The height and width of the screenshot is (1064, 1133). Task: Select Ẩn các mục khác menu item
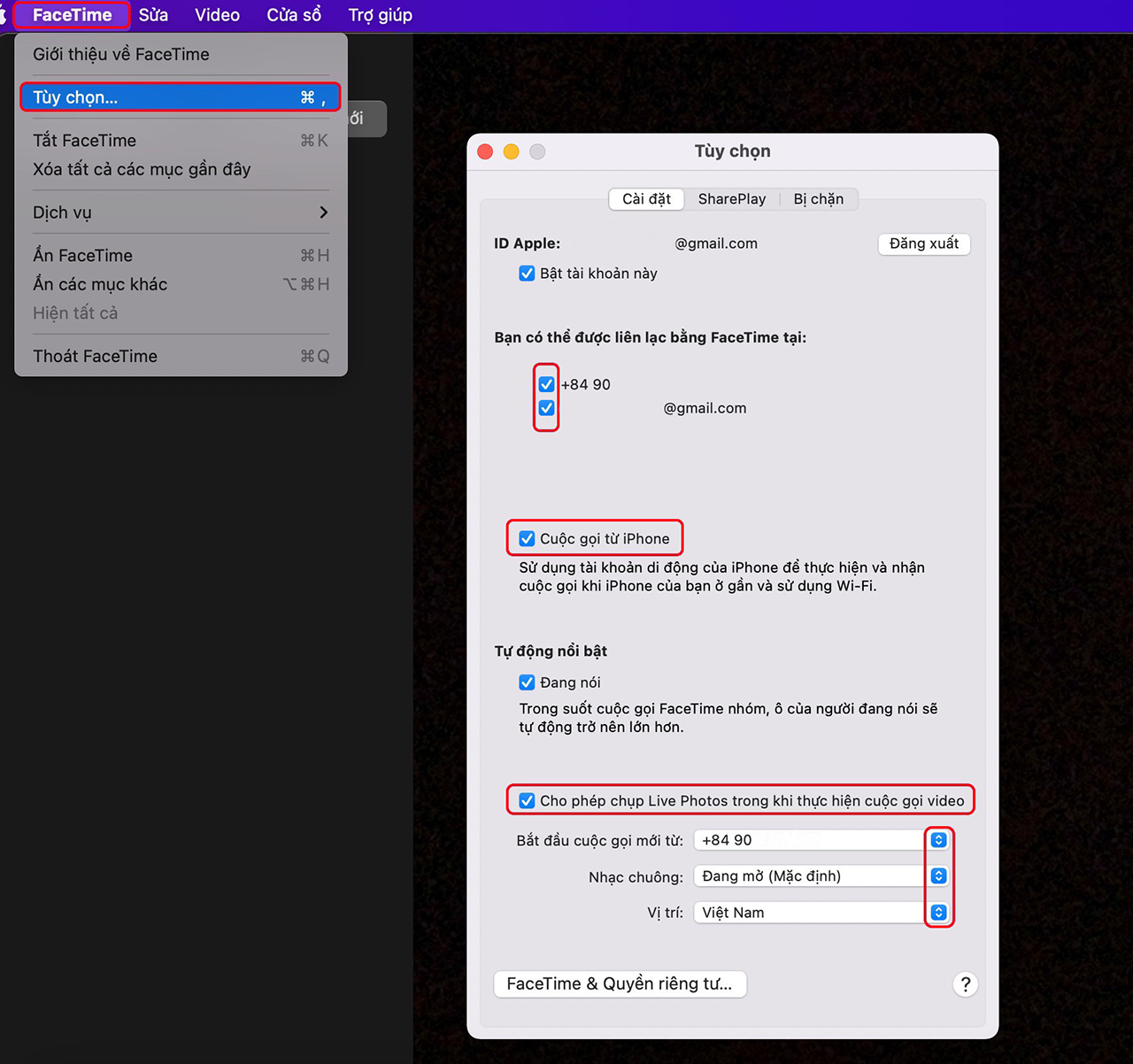181,284
